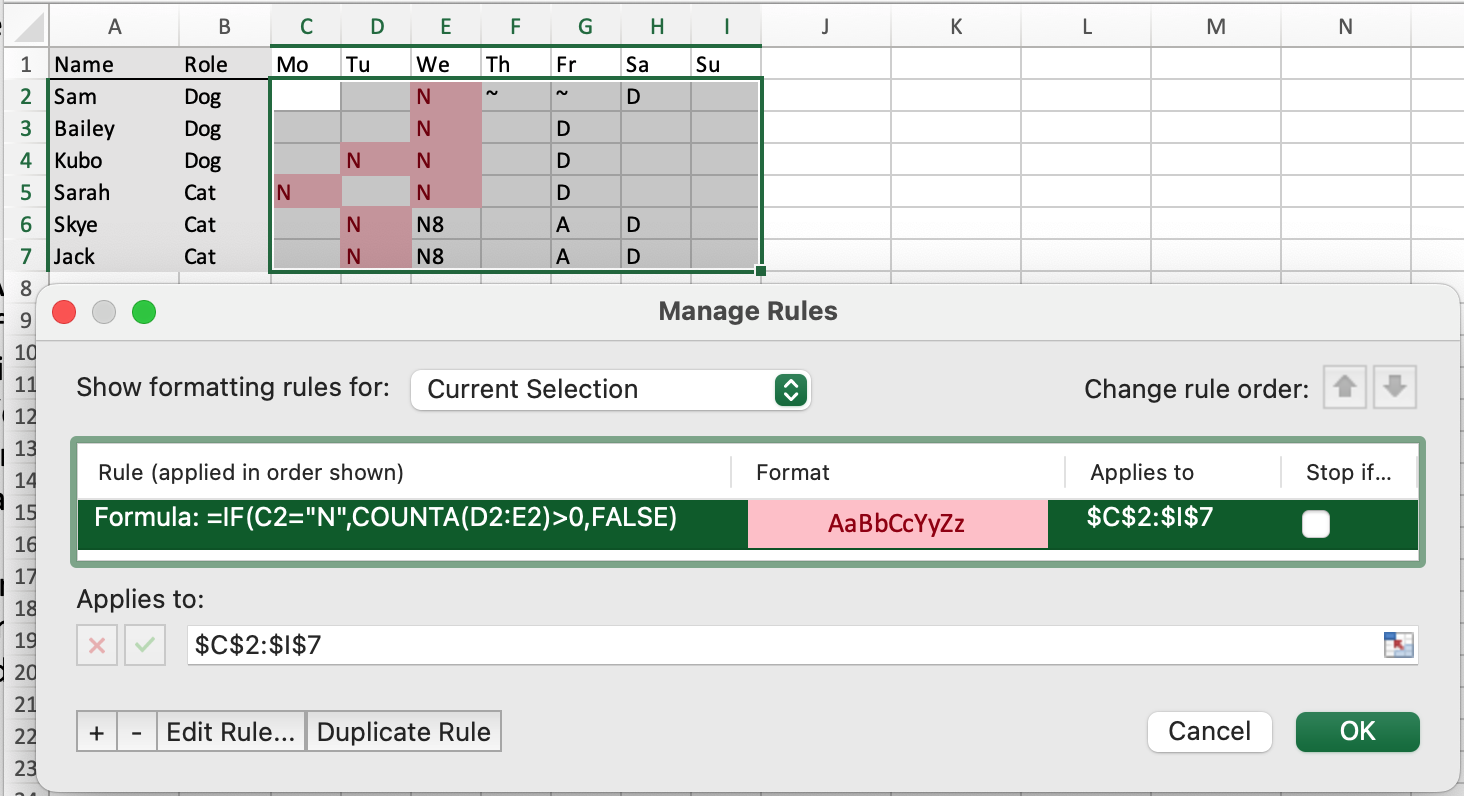This screenshot has width=1464, height=796.
Task: Confirm the range edit with the green checkmark icon
Action: click(x=146, y=645)
